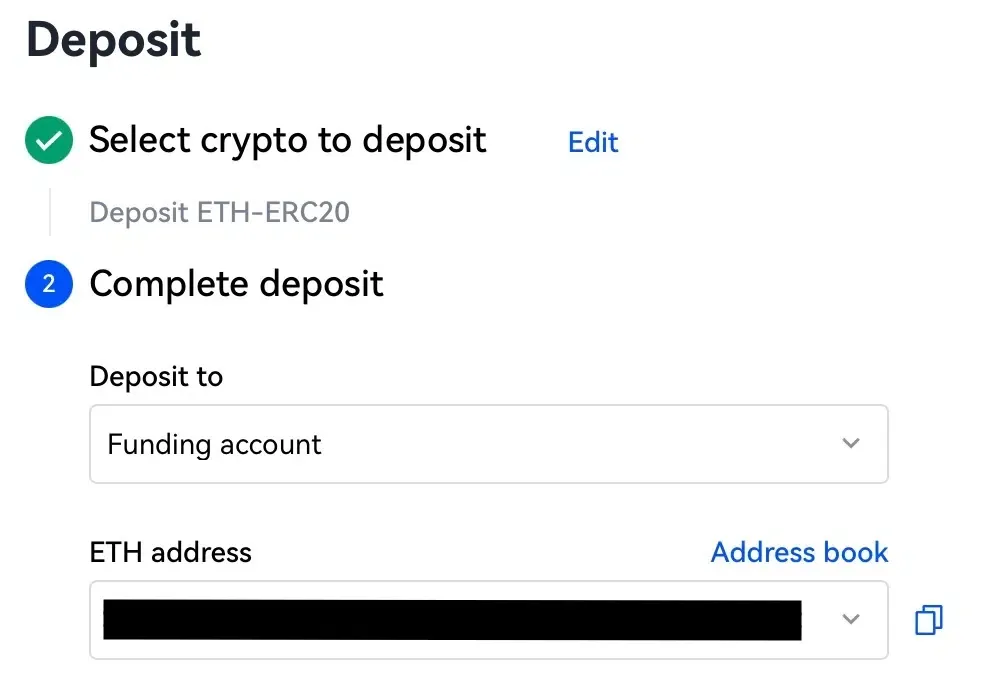982x684 pixels.
Task: Open the address selector chevron
Action: pos(851,620)
